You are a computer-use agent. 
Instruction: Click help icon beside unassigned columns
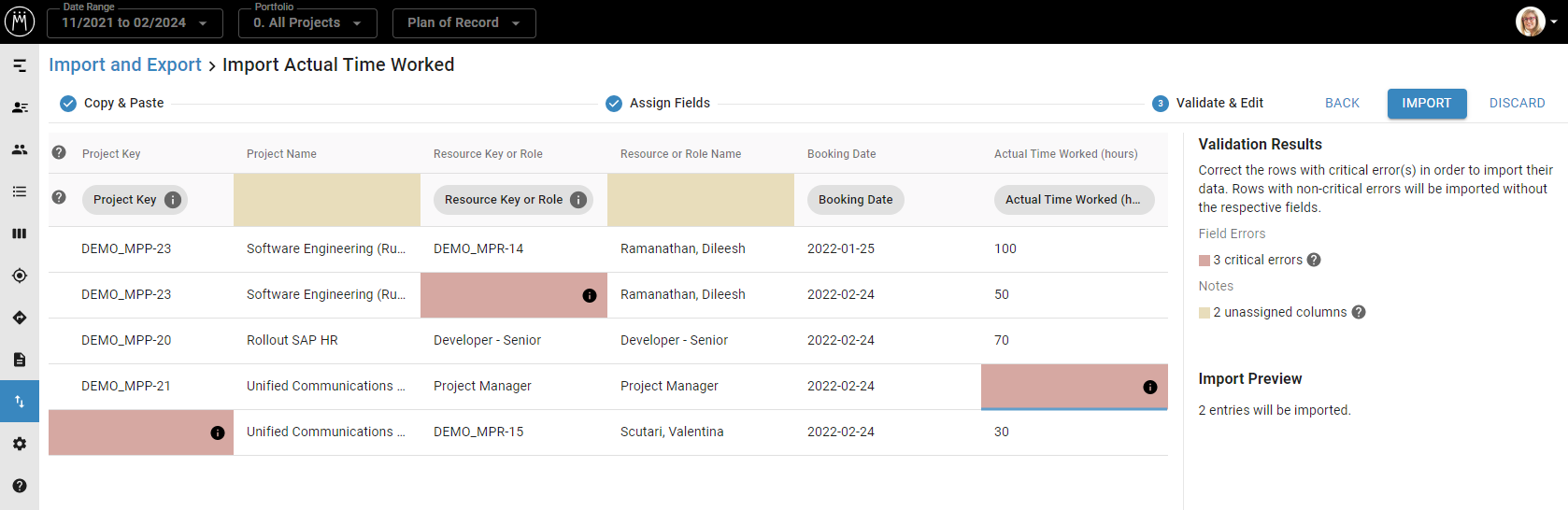[x=1359, y=312]
